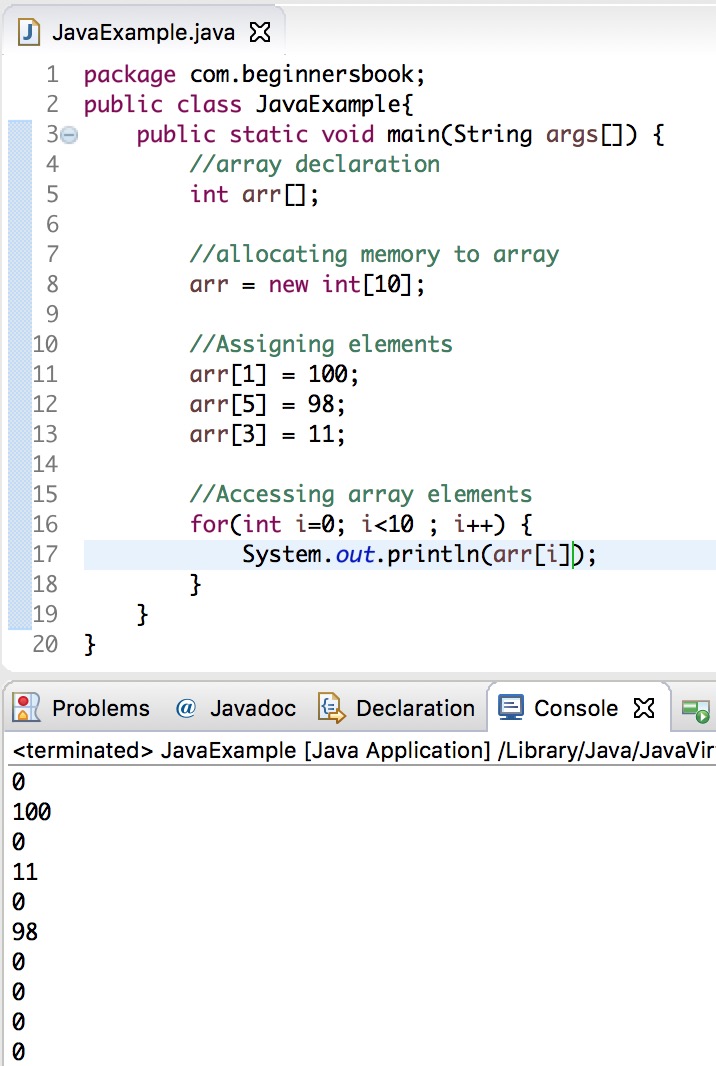The width and height of the screenshot is (716, 1066).
Task: Click the arr[1] = 100; statement
Action: (x=274, y=374)
